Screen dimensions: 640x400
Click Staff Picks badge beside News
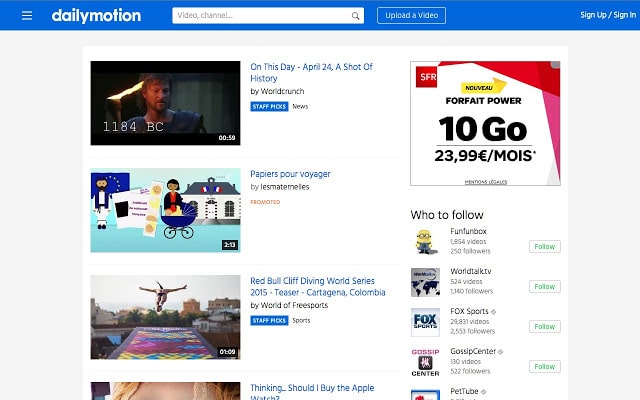tap(269, 107)
